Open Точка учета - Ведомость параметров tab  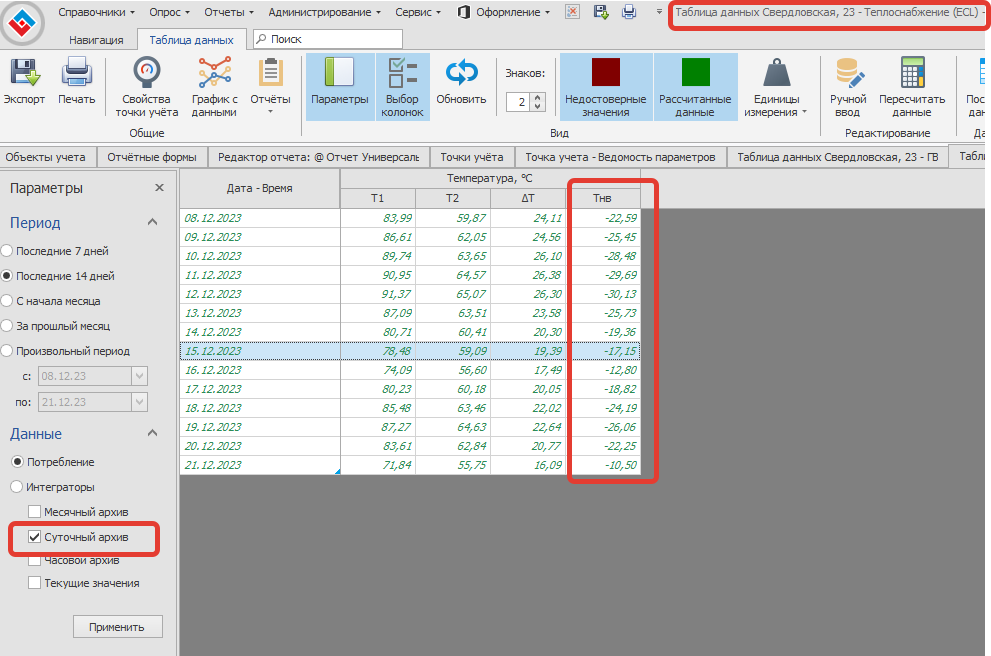pyautogui.click(x=620, y=157)
